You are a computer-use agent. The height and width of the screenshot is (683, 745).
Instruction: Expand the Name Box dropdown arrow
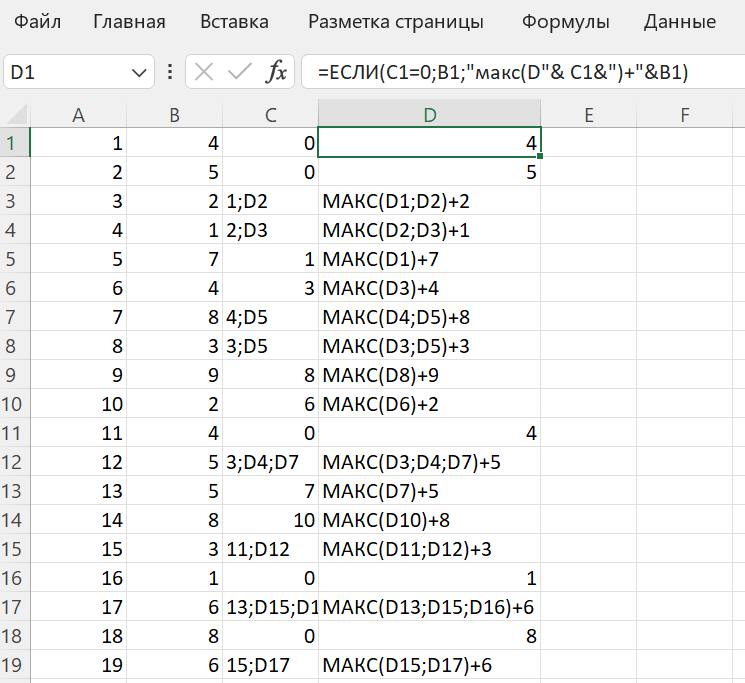point(138,73)
